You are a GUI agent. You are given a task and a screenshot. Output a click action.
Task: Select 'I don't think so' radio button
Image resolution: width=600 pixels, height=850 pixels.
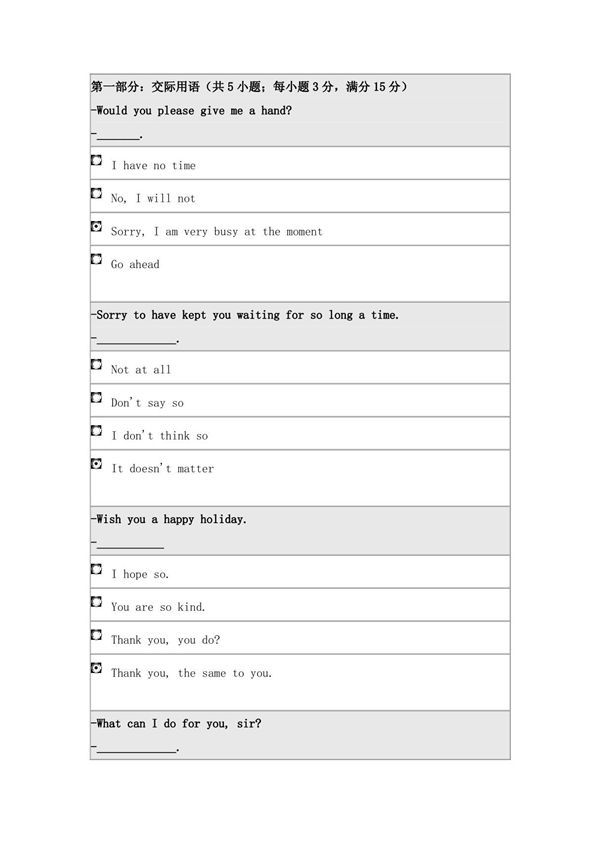pos(97,431)
